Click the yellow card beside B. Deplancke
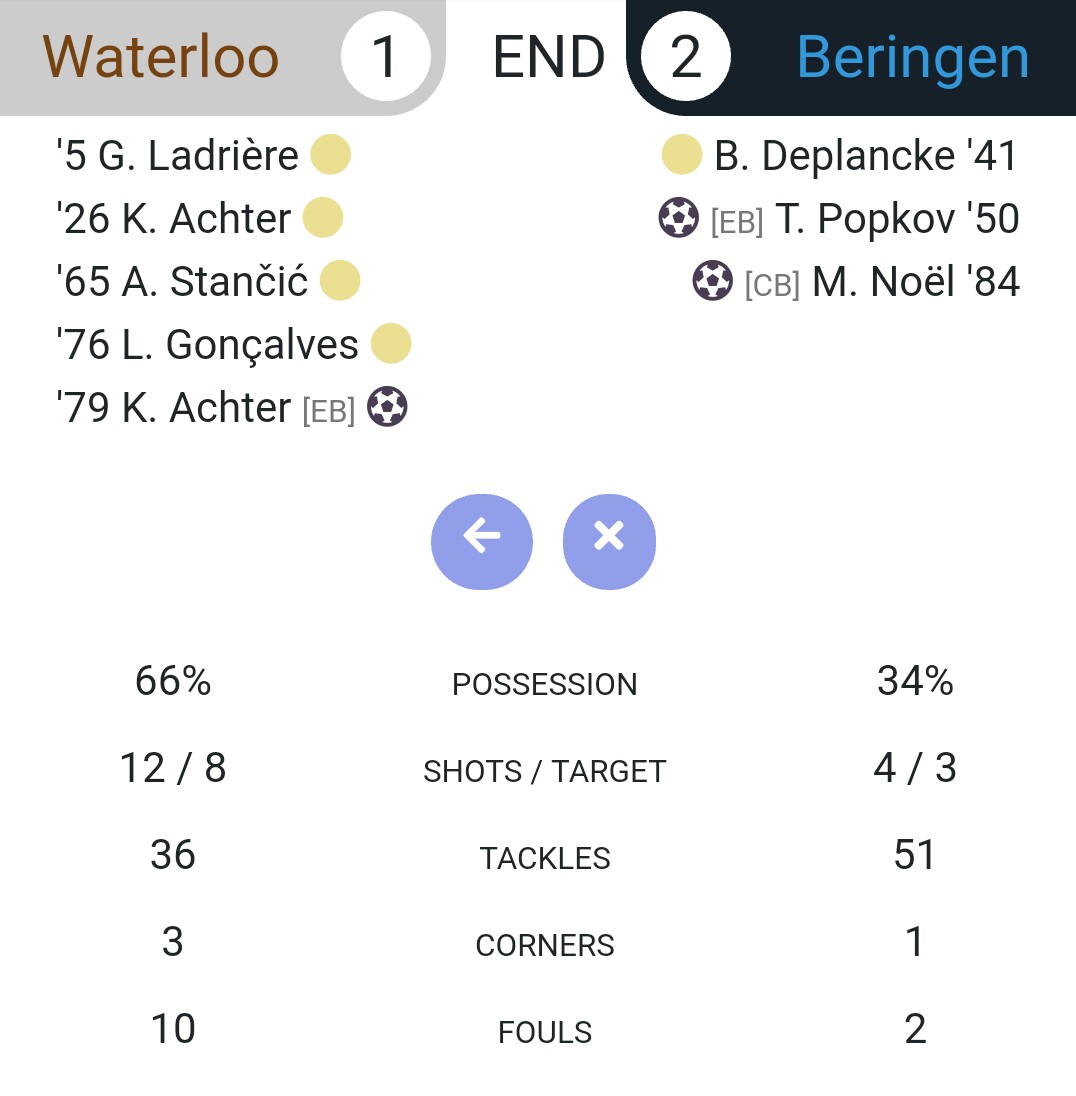Image resolution: width=1076 pixels, height=1096 pixels. pyautogui.click(x=682, y=154)
